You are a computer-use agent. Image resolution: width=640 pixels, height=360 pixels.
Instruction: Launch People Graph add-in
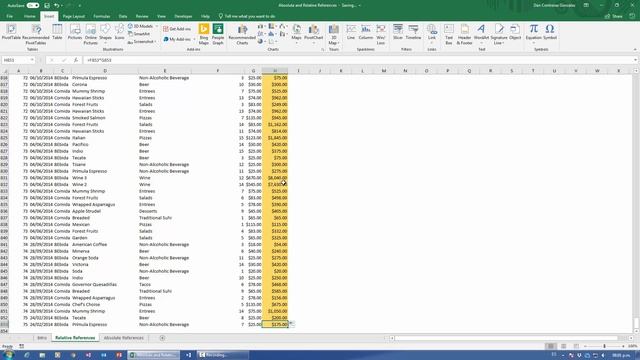pos(218,34)
